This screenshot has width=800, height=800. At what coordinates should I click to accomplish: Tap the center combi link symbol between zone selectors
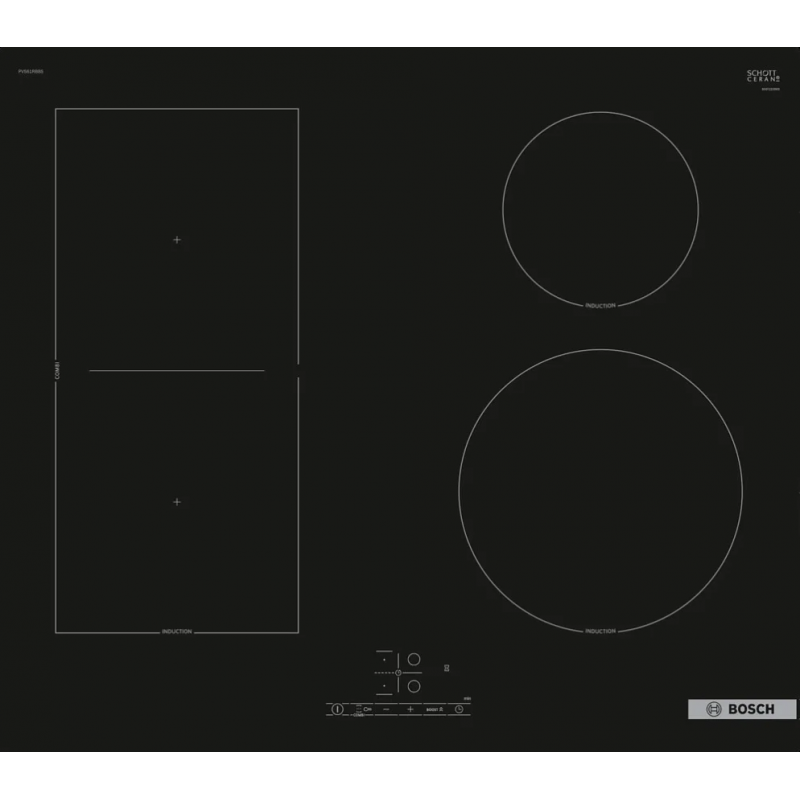[x=398, y=672]
